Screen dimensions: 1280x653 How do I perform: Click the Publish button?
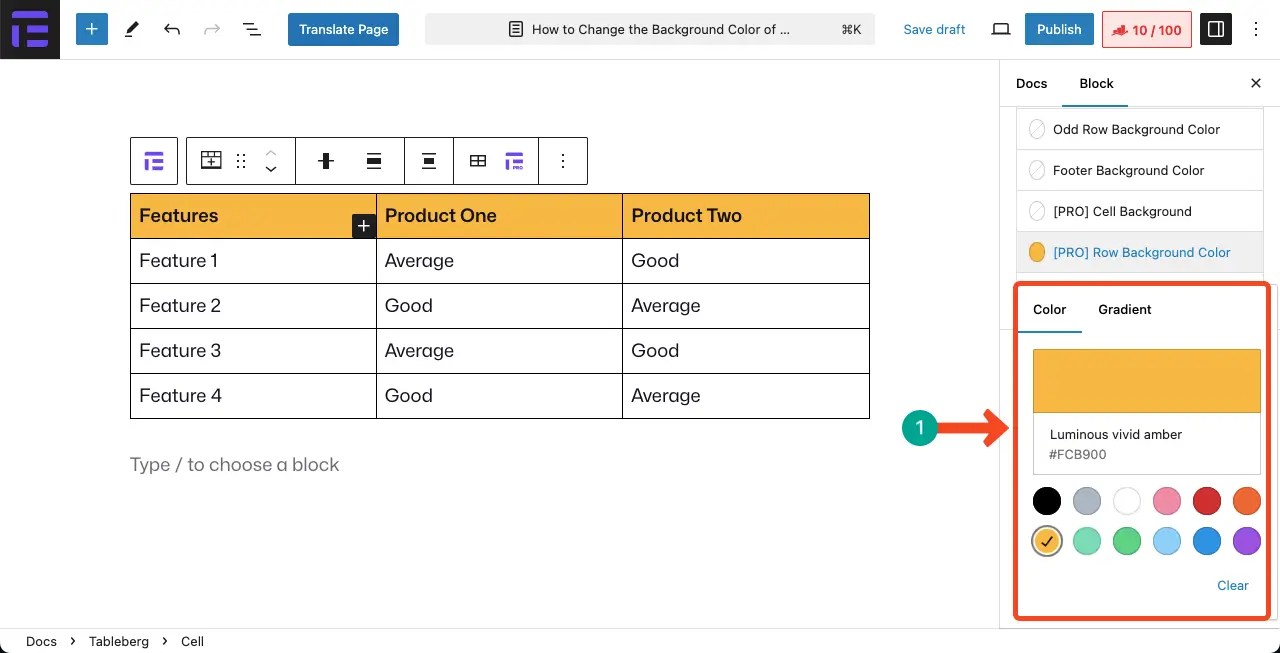point(1059,29)
